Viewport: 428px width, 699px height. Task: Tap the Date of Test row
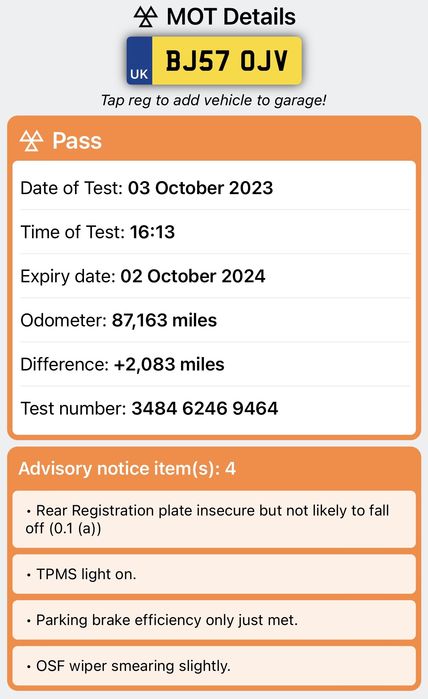click(x=214, y=188)
